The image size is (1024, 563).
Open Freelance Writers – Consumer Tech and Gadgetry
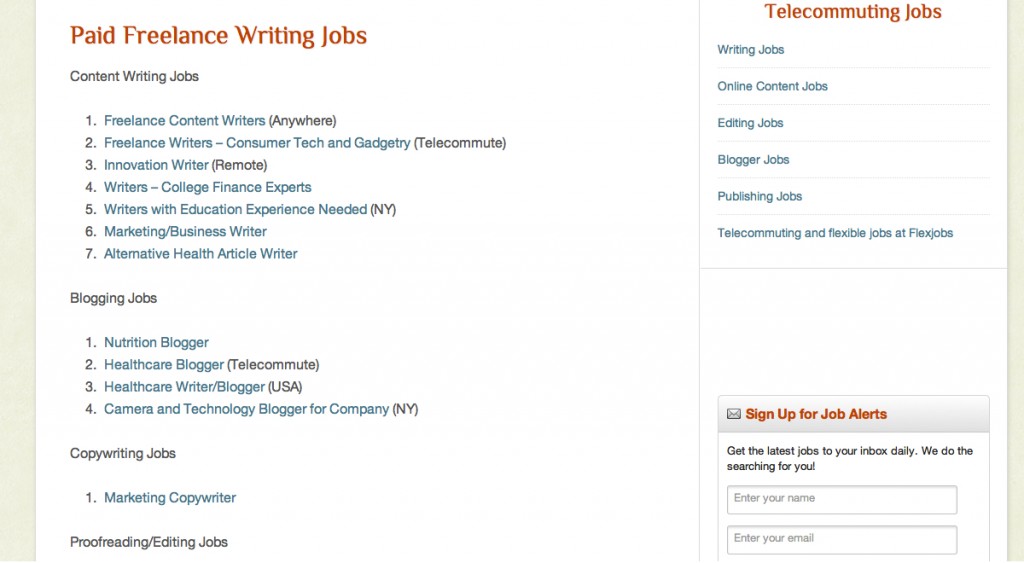(x=257, y=143)
